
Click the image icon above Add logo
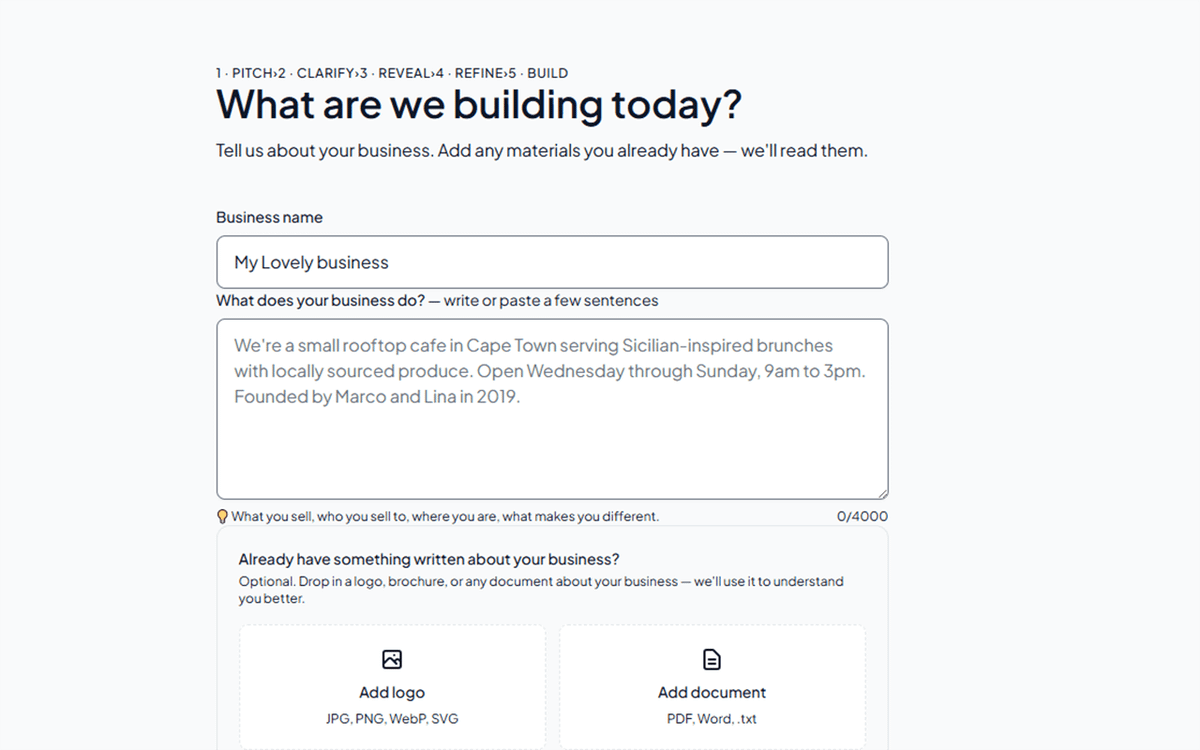coord(392,659)
